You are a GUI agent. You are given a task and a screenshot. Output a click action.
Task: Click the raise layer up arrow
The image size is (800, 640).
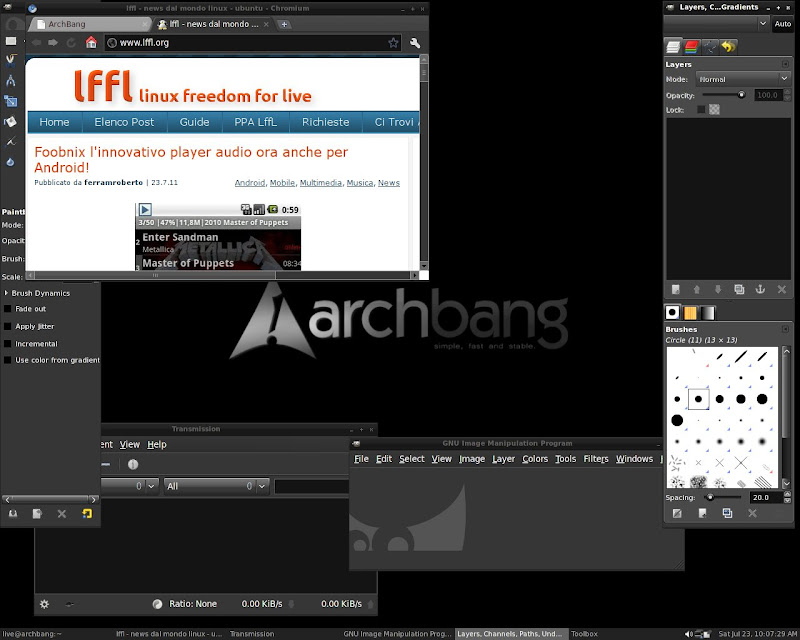697,289
